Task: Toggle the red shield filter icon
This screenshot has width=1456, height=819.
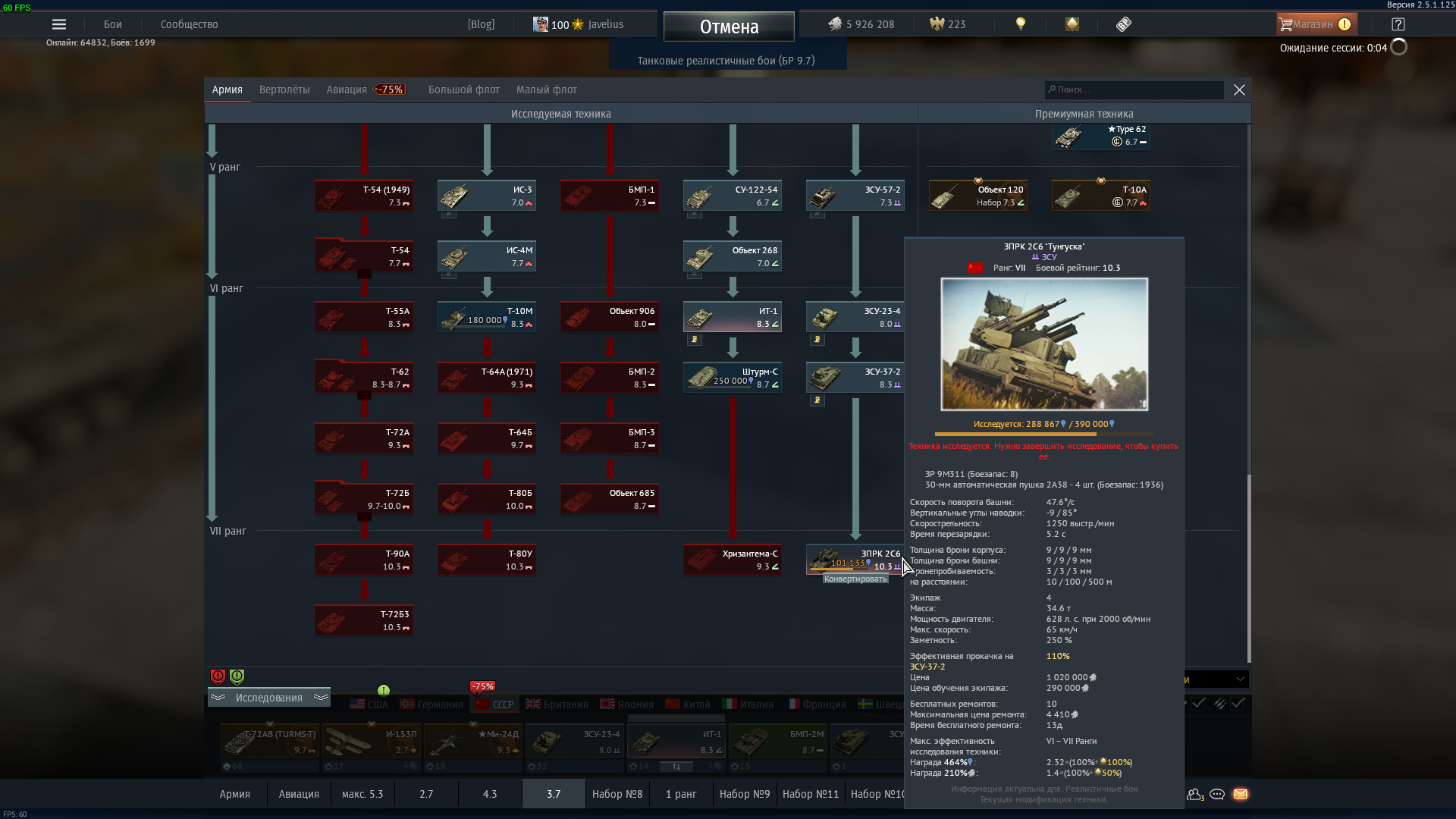Action: (218, 676)
